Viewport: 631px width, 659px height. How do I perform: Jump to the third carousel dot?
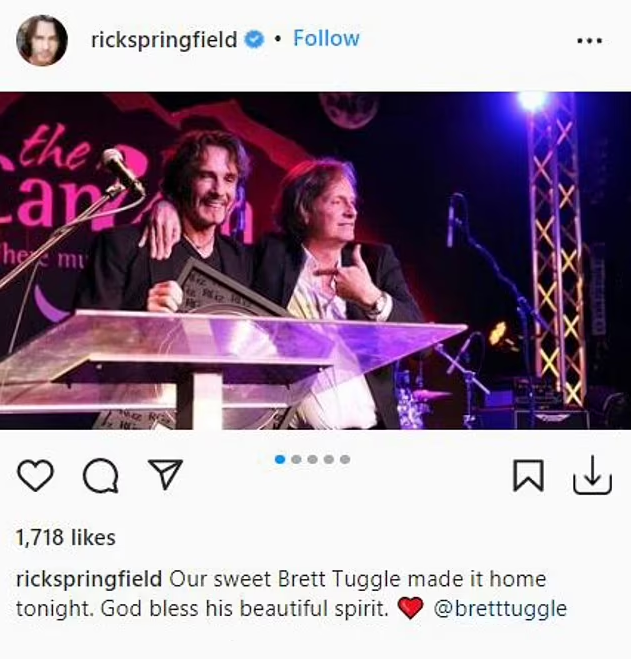(x=312, y=459)
